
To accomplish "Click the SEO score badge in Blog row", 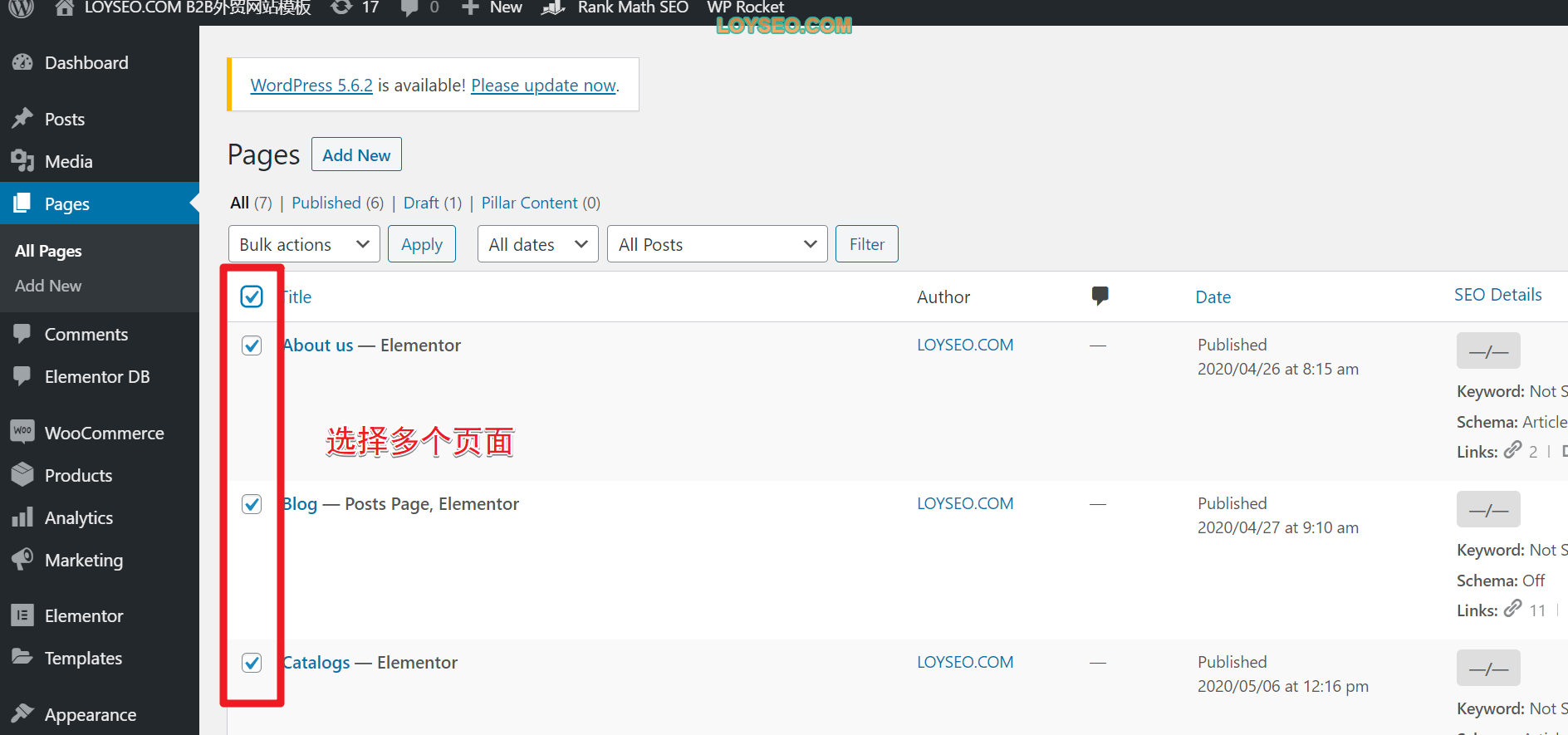I will click(1488, 509).
